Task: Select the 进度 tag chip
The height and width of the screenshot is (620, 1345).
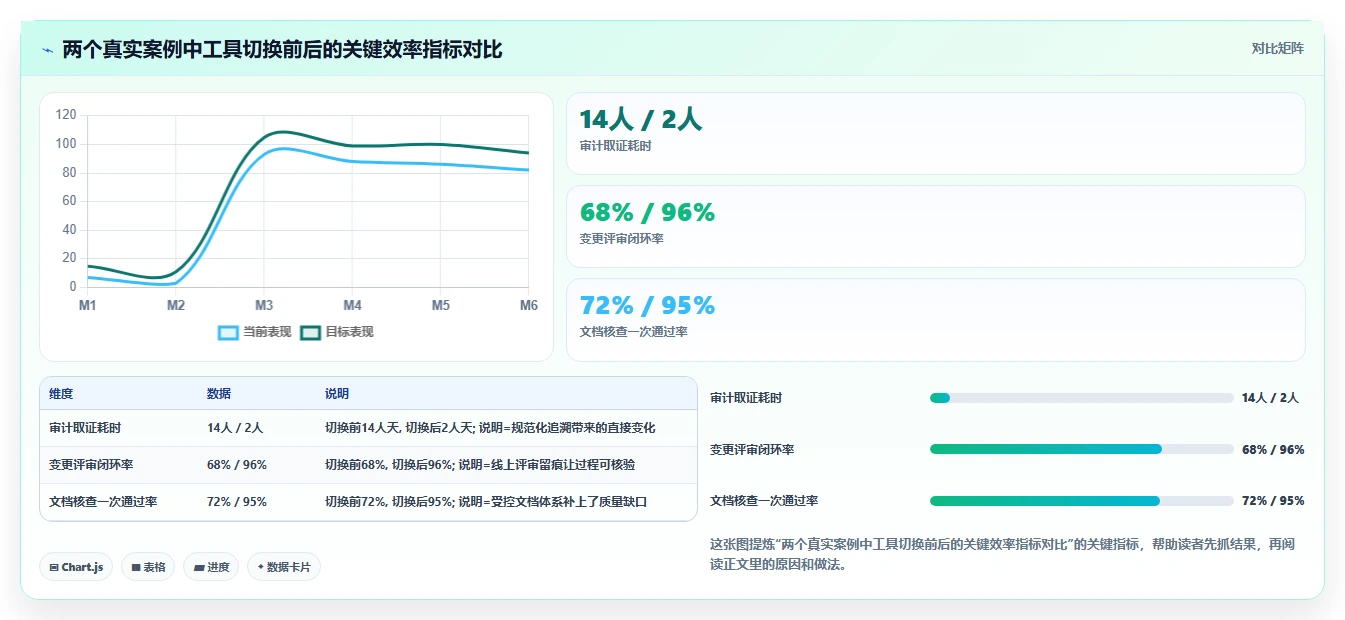Action: point(211,567)
